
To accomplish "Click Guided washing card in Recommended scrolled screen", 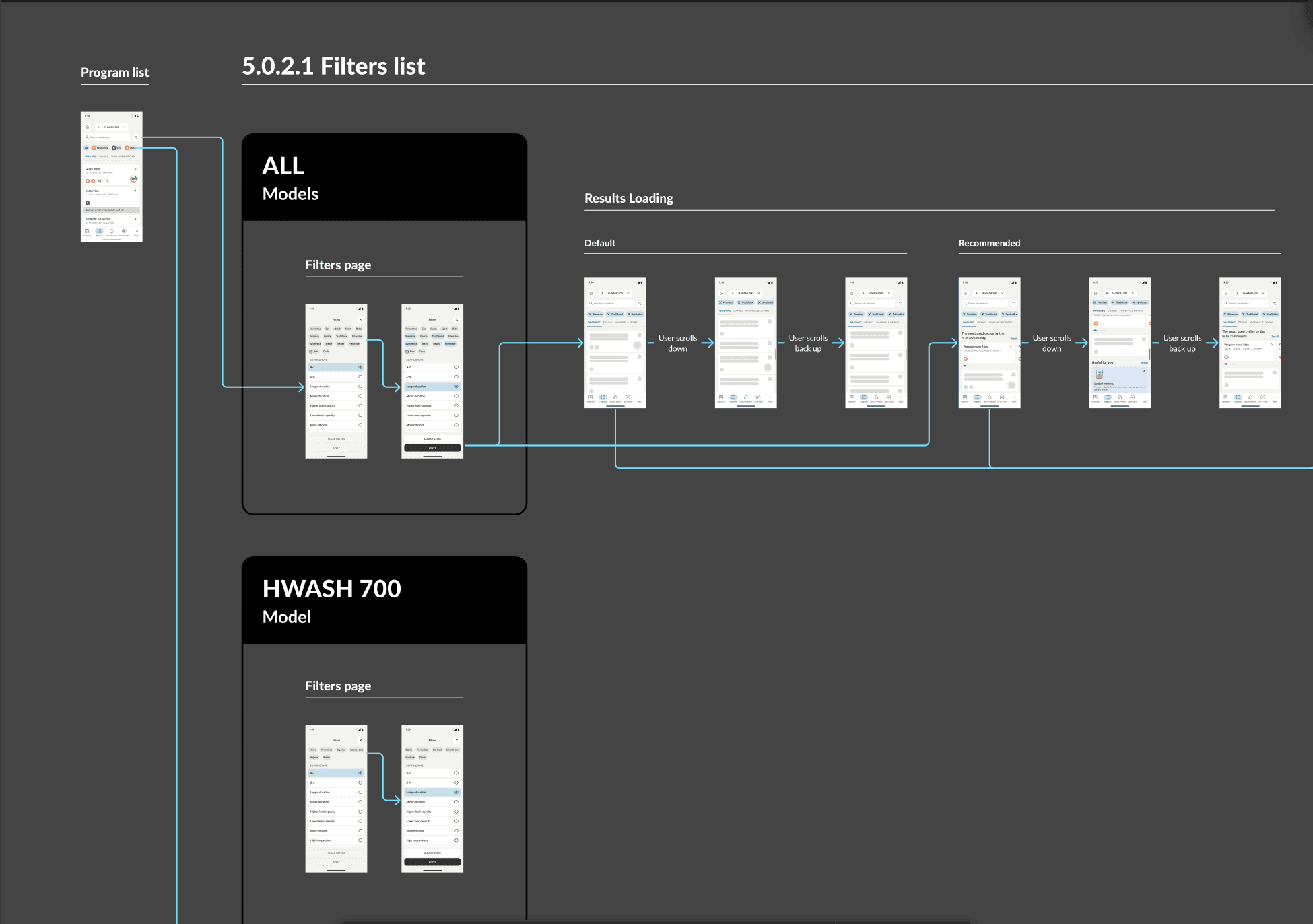I will click(x=1119, y=380).
